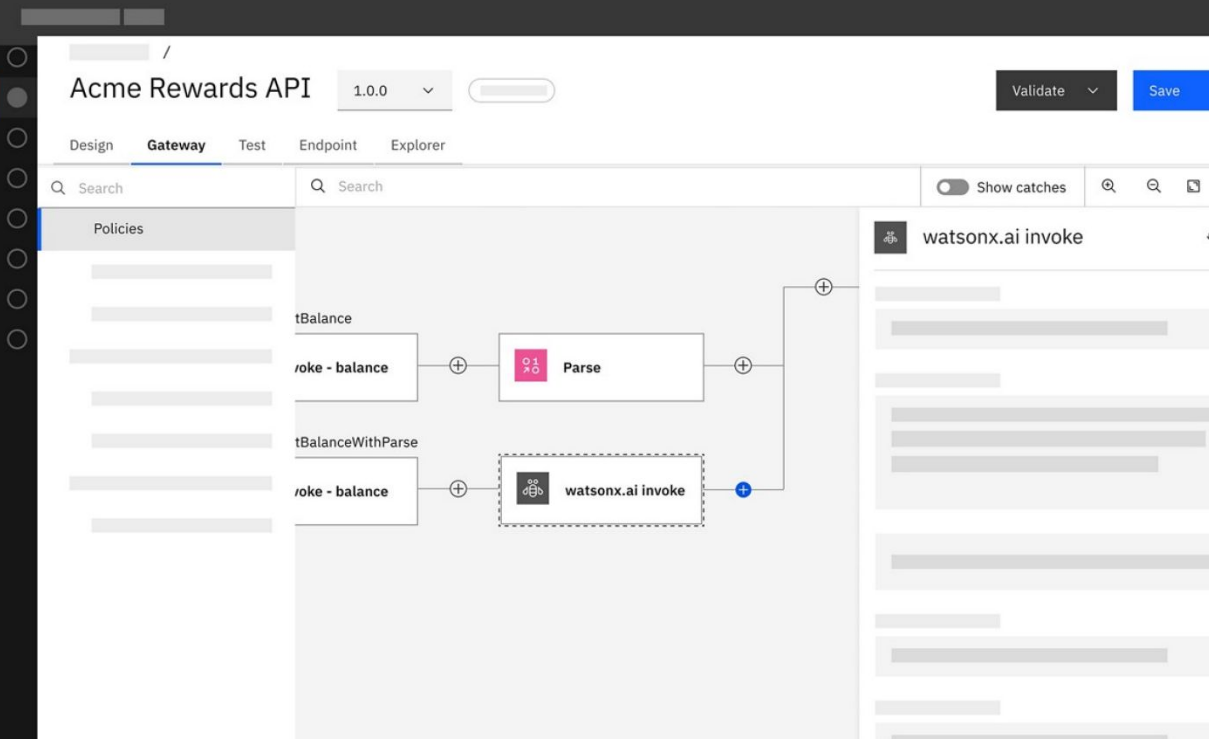Toggle the Show catches switch
Viewport: 1209px width, 743px height.
click(952, 187)
